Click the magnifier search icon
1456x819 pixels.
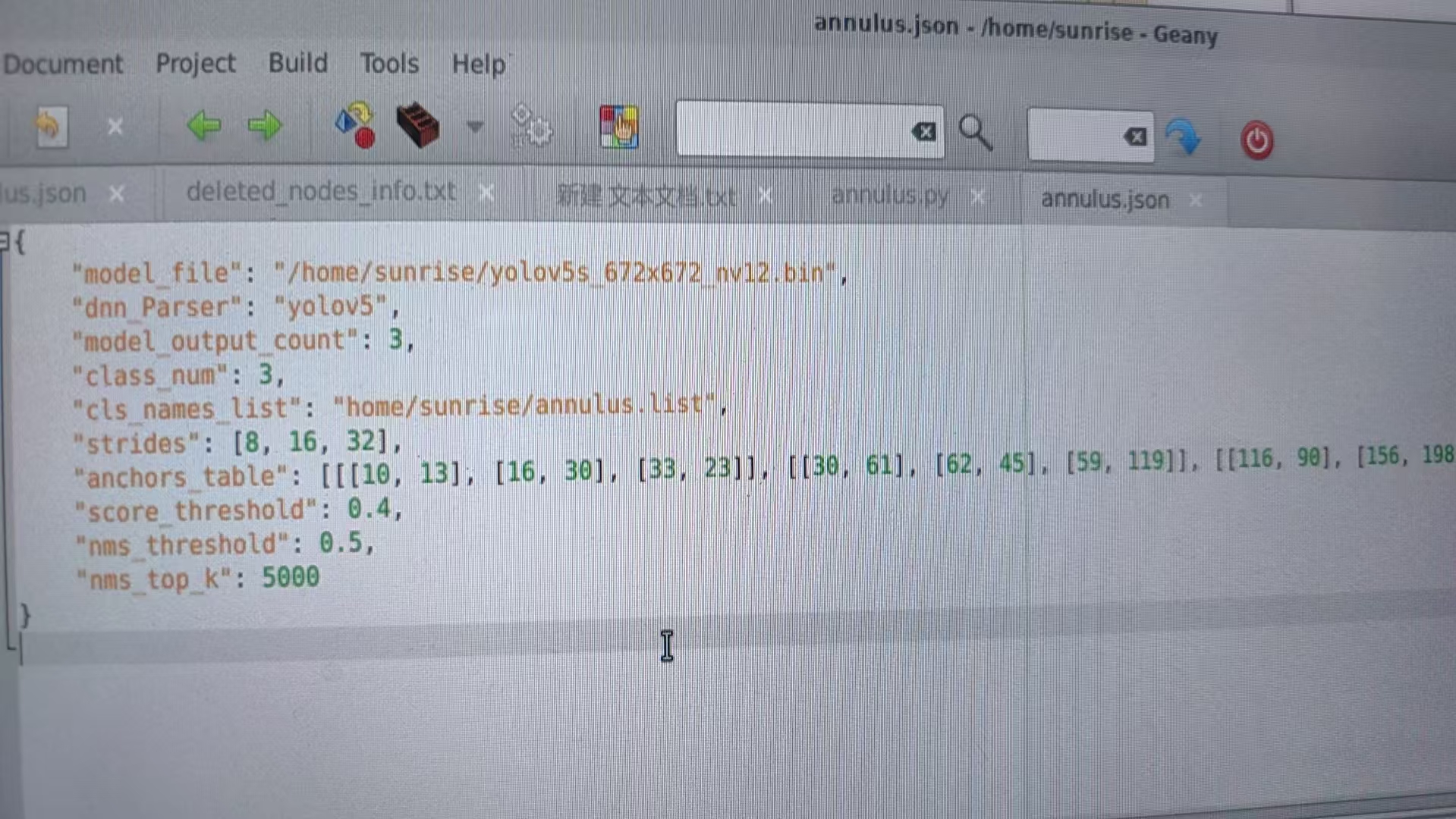tap(975, 133)
